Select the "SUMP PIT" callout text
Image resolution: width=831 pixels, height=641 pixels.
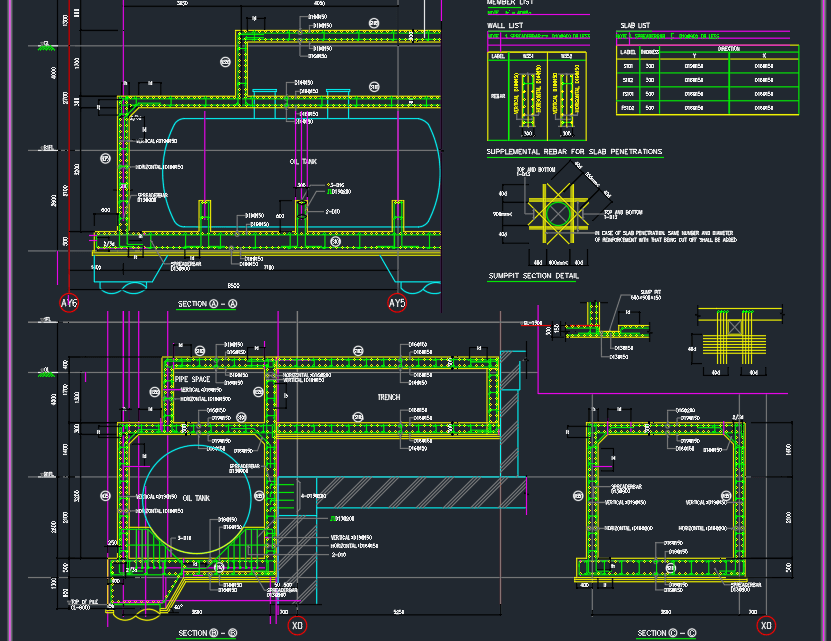coord(651,292)
